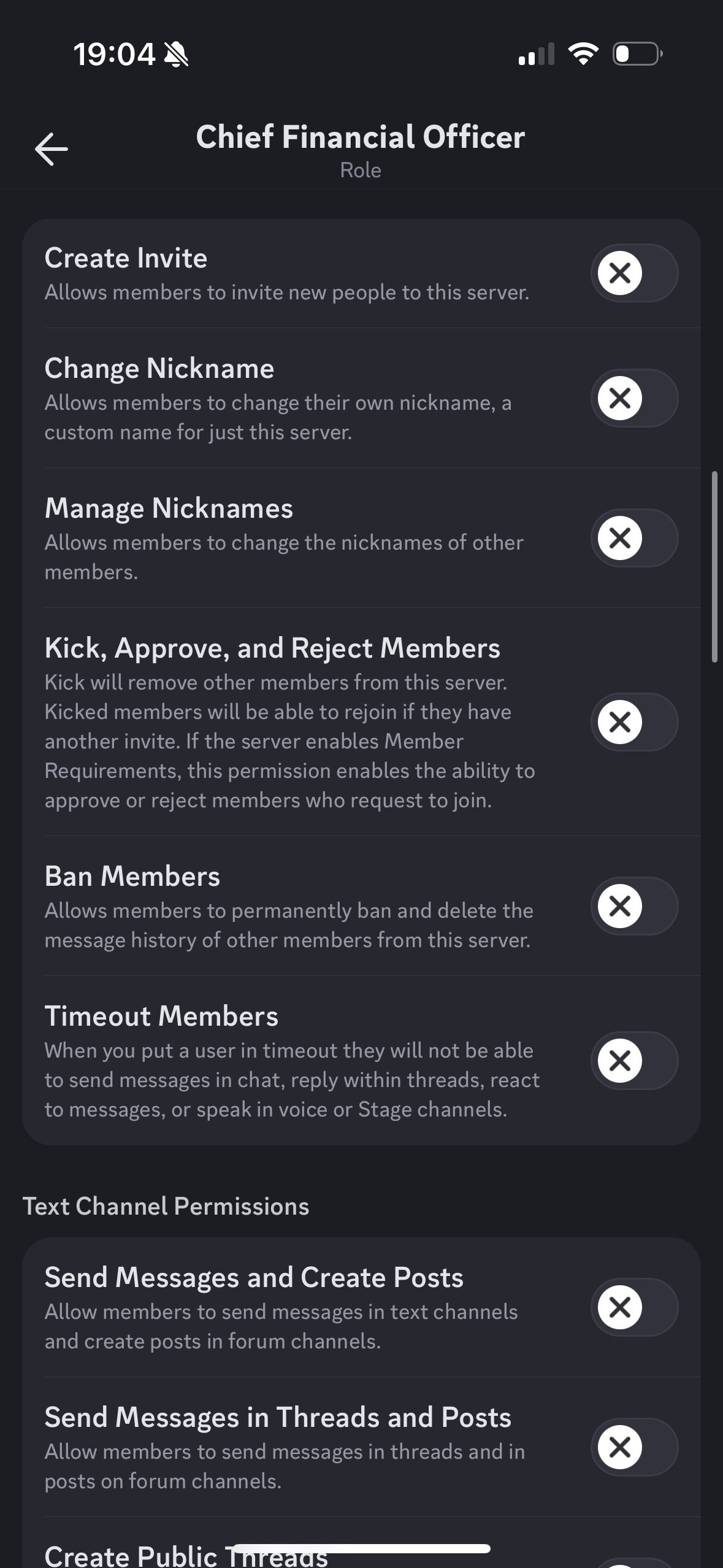Tap the silent mode bell icon
This screenshot has width=723, height=1568.
click(x=177, y=55)
